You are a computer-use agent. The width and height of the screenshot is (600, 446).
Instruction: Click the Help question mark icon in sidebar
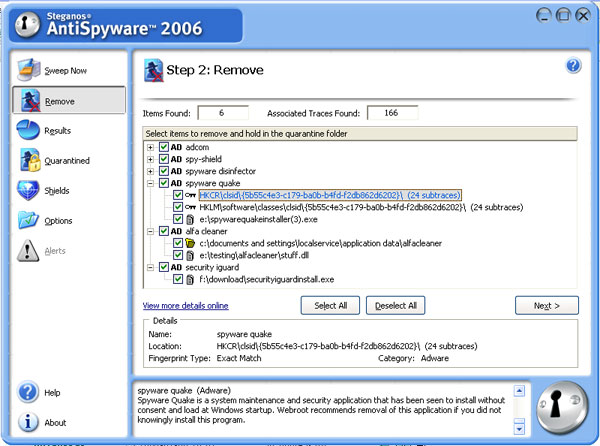click(x=28, y=392)
